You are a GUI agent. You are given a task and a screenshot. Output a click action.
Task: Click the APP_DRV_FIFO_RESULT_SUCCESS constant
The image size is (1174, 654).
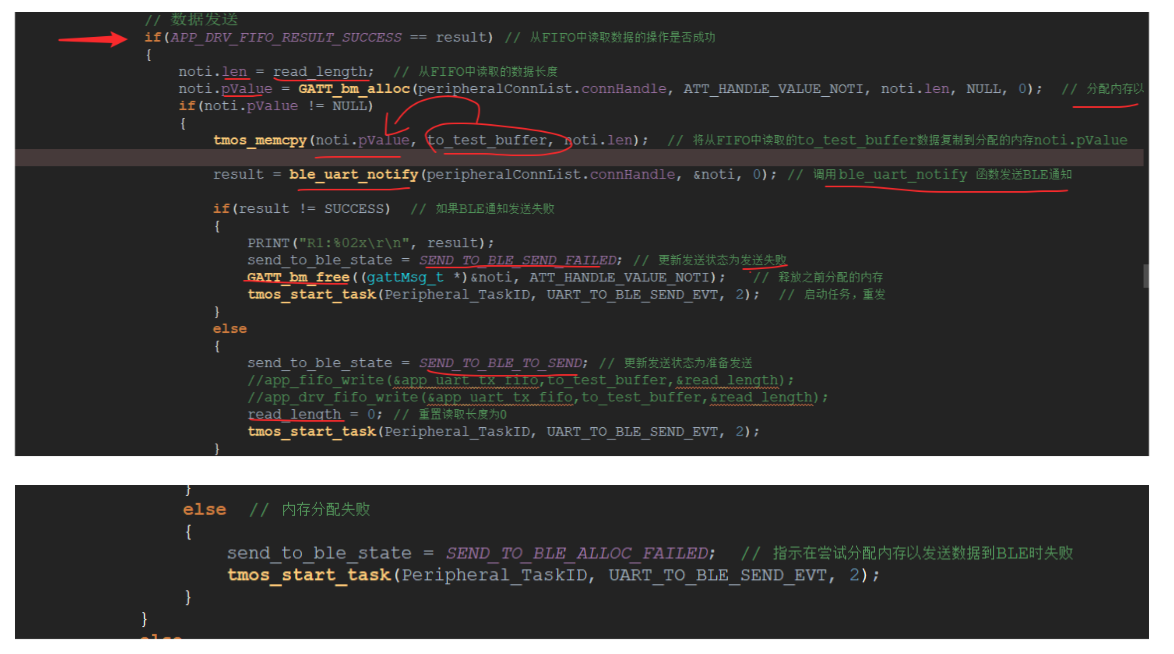point(286,37)
